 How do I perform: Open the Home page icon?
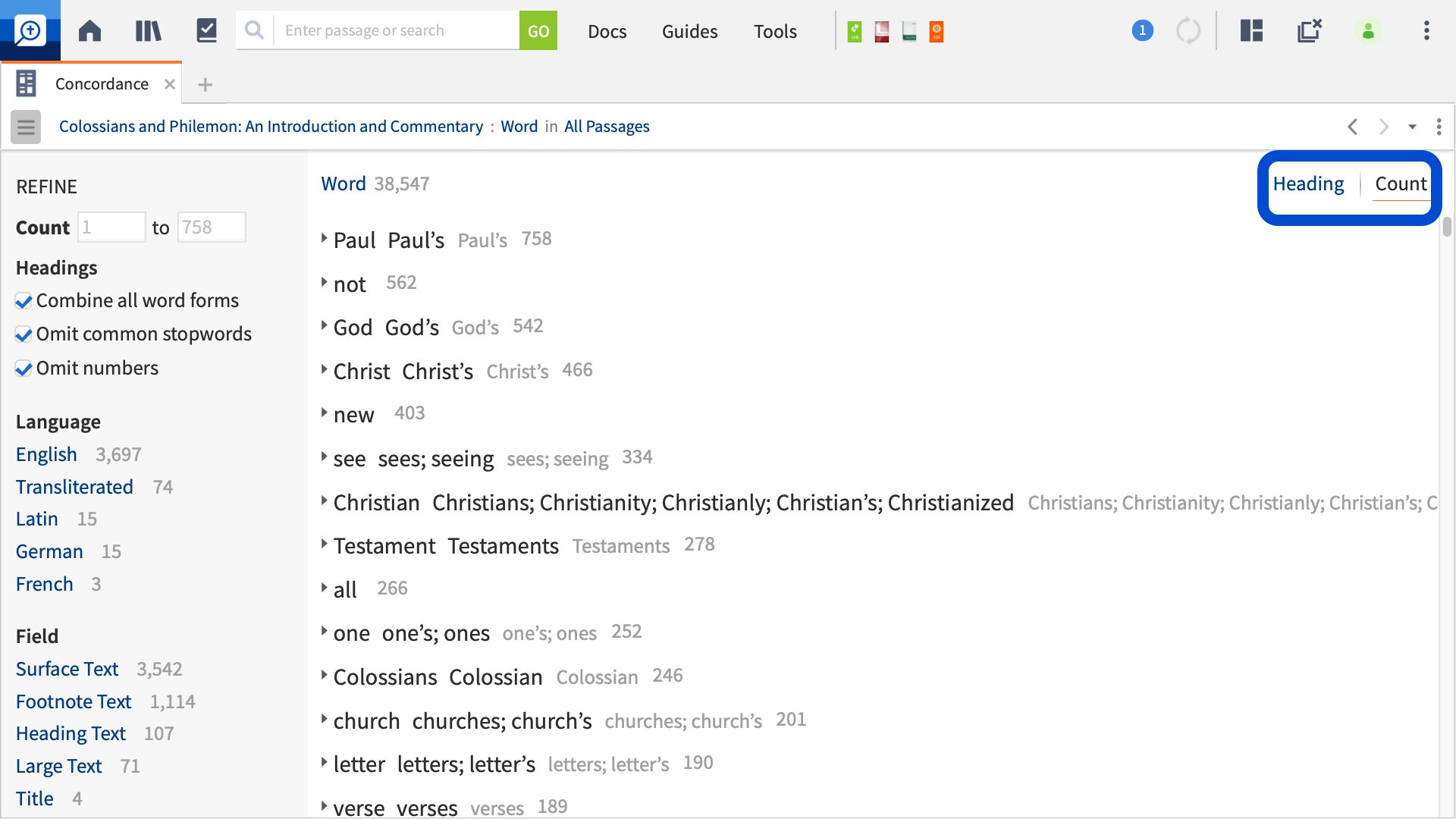coord(89,30)
